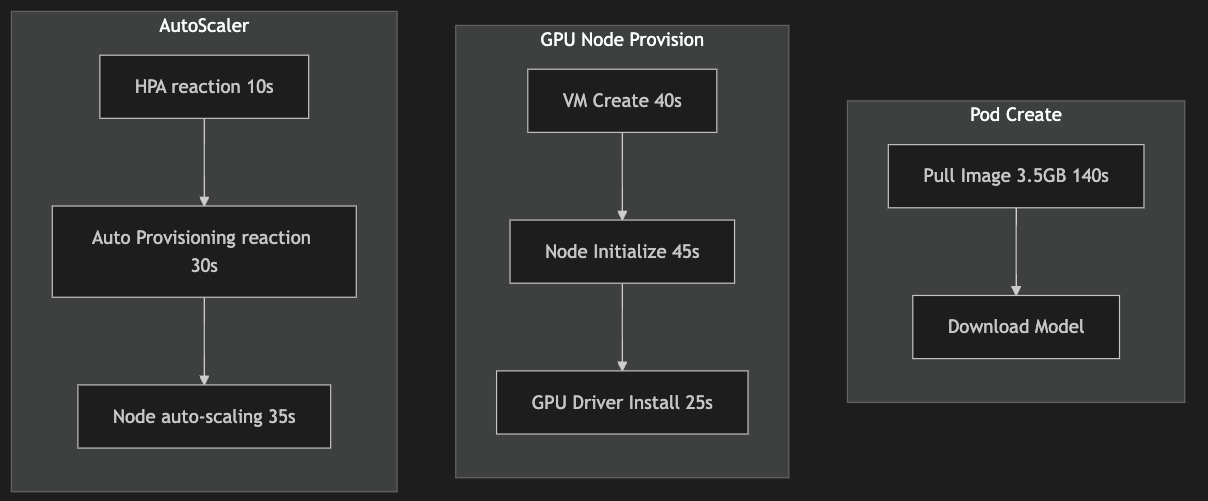Screen dimensions: 1208x501
Task: Click empty space below Download Model in Pod Create
Action: [x=1016, y=381]
